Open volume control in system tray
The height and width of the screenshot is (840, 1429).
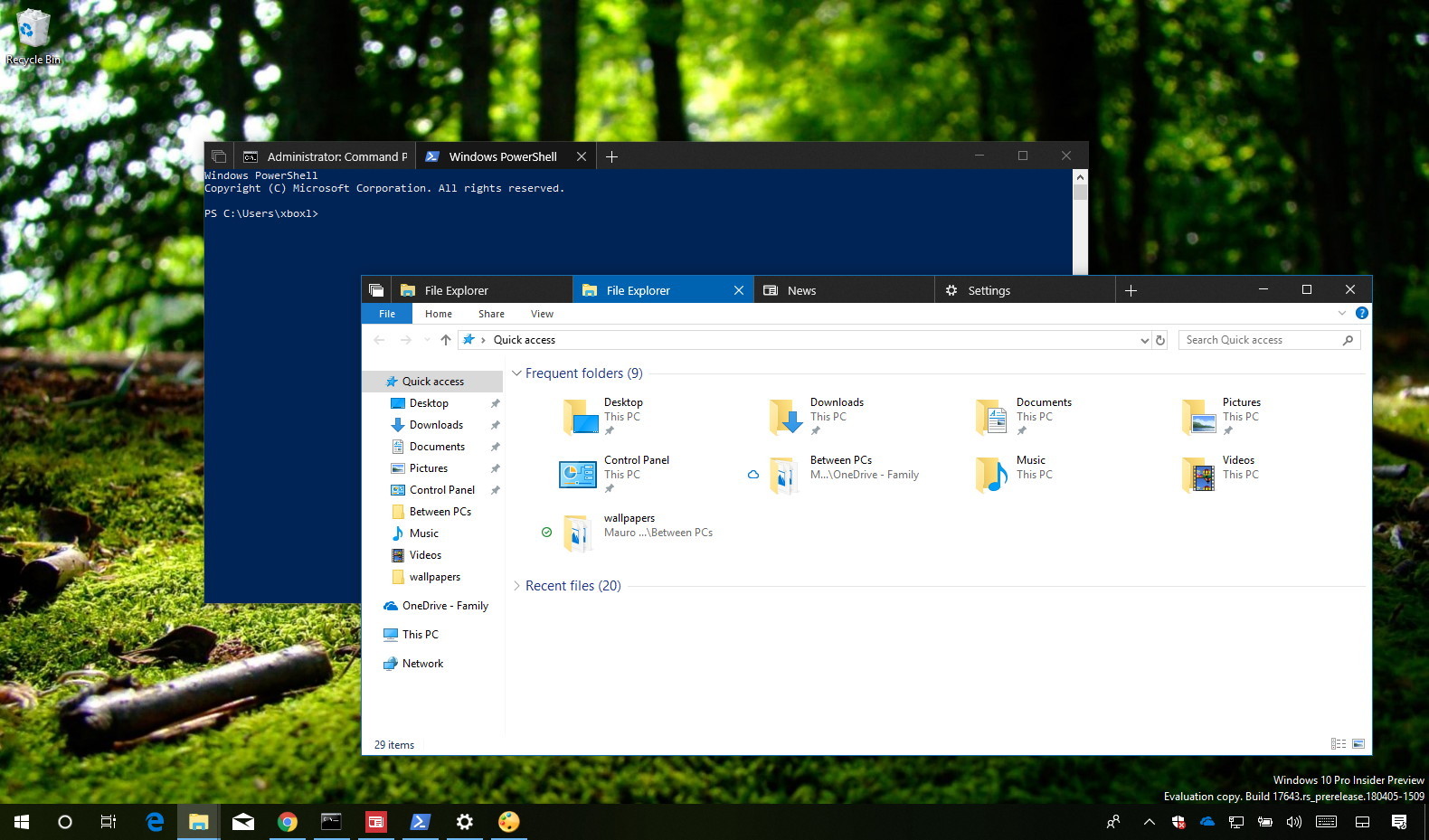click(1294, 822)
